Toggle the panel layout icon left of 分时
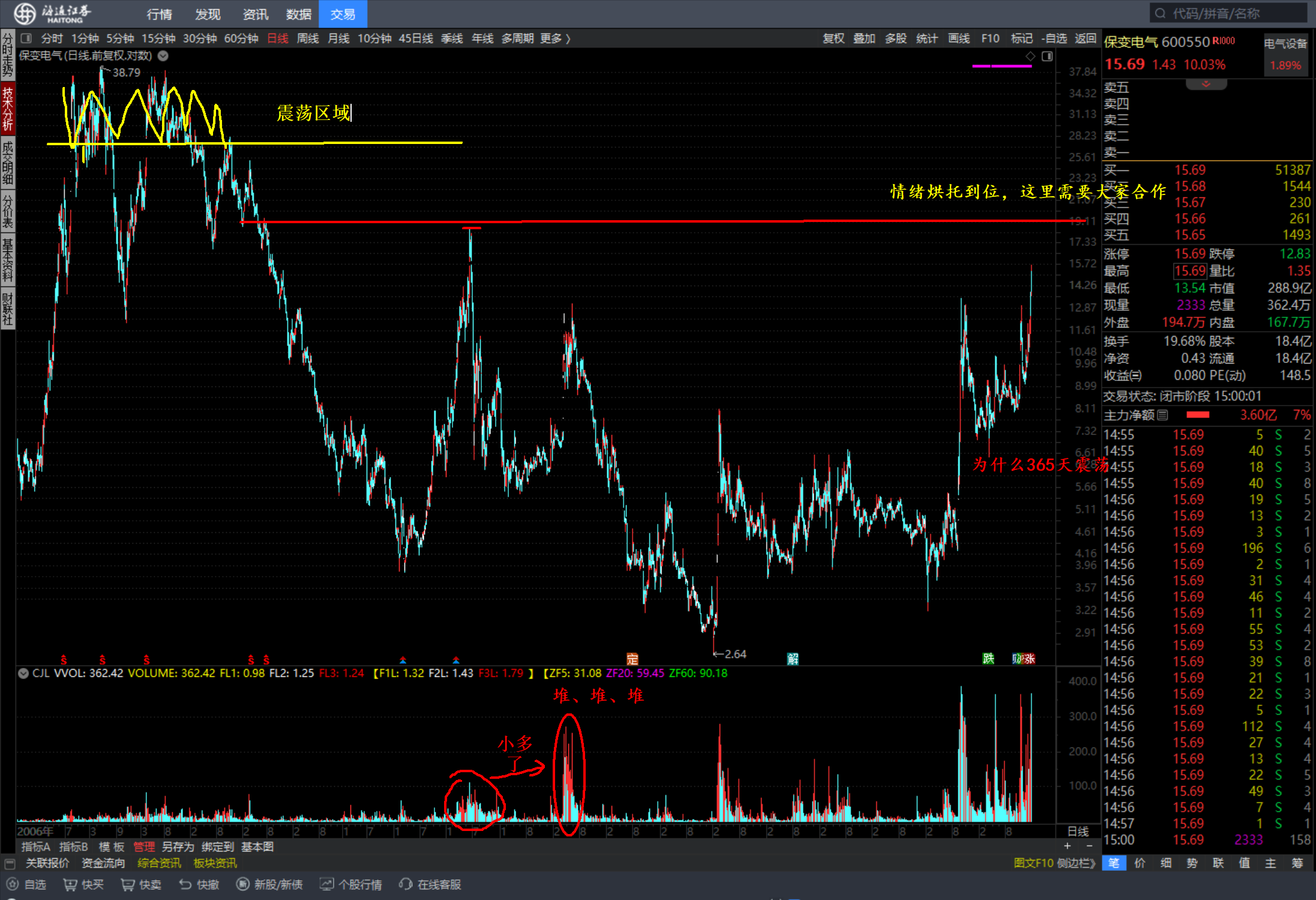 (26, 38)
